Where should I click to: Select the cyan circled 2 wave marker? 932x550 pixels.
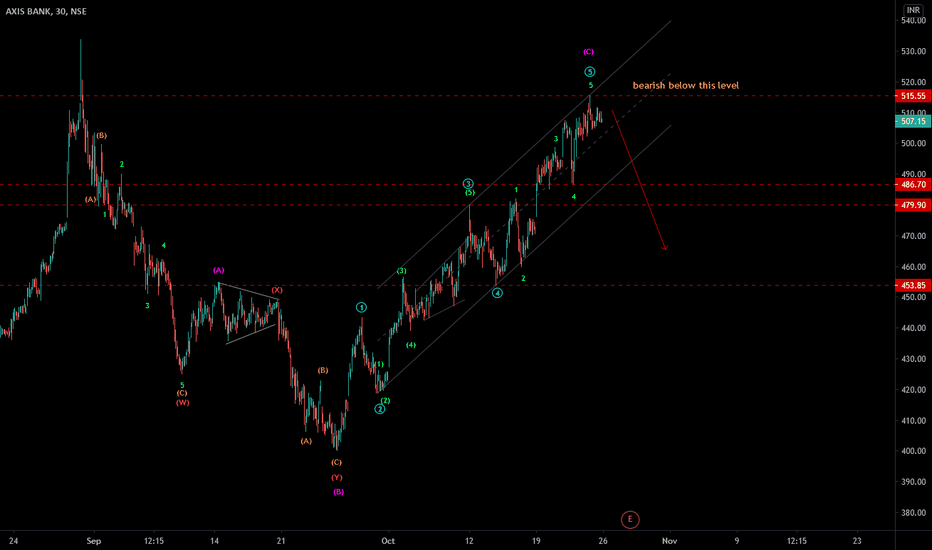point(380,409)
